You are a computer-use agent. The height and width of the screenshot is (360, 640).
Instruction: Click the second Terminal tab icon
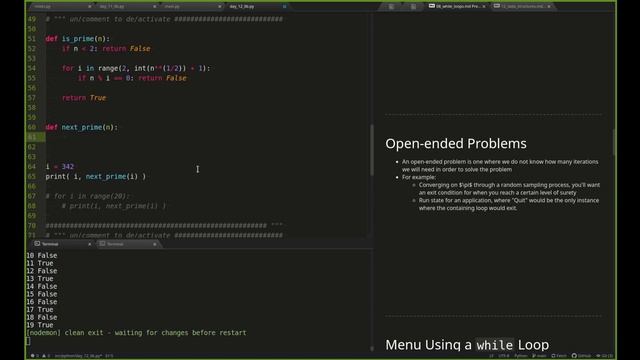102,244
